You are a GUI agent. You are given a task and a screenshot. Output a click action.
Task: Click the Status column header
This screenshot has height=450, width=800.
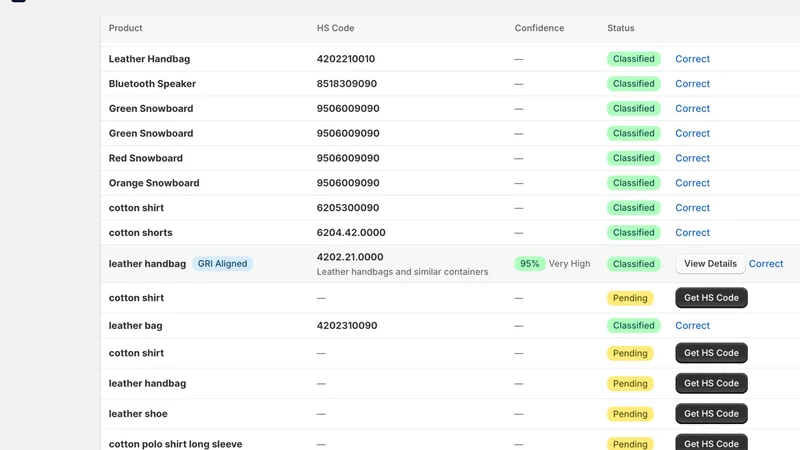(620, 28)
